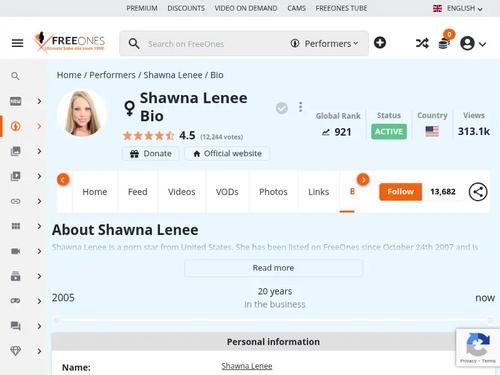The image size is (500, 375).
Task: Click the Read more button
Action: click(273, 268)
